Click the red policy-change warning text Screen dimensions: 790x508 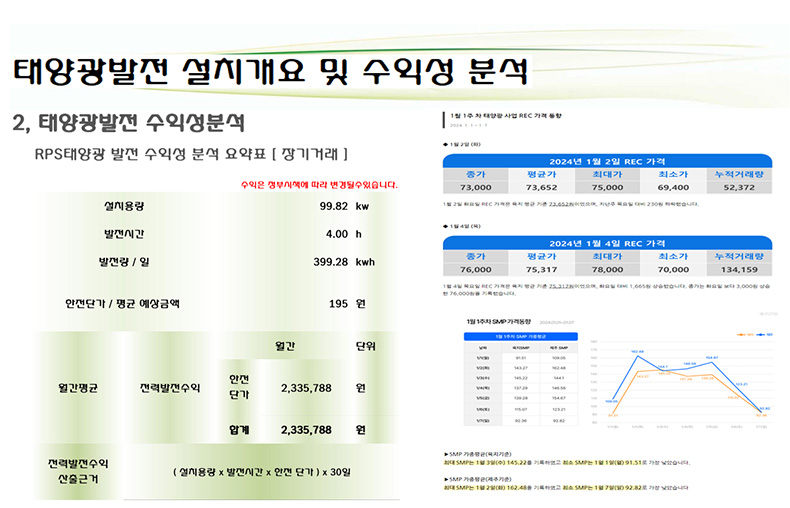[320, 185]
